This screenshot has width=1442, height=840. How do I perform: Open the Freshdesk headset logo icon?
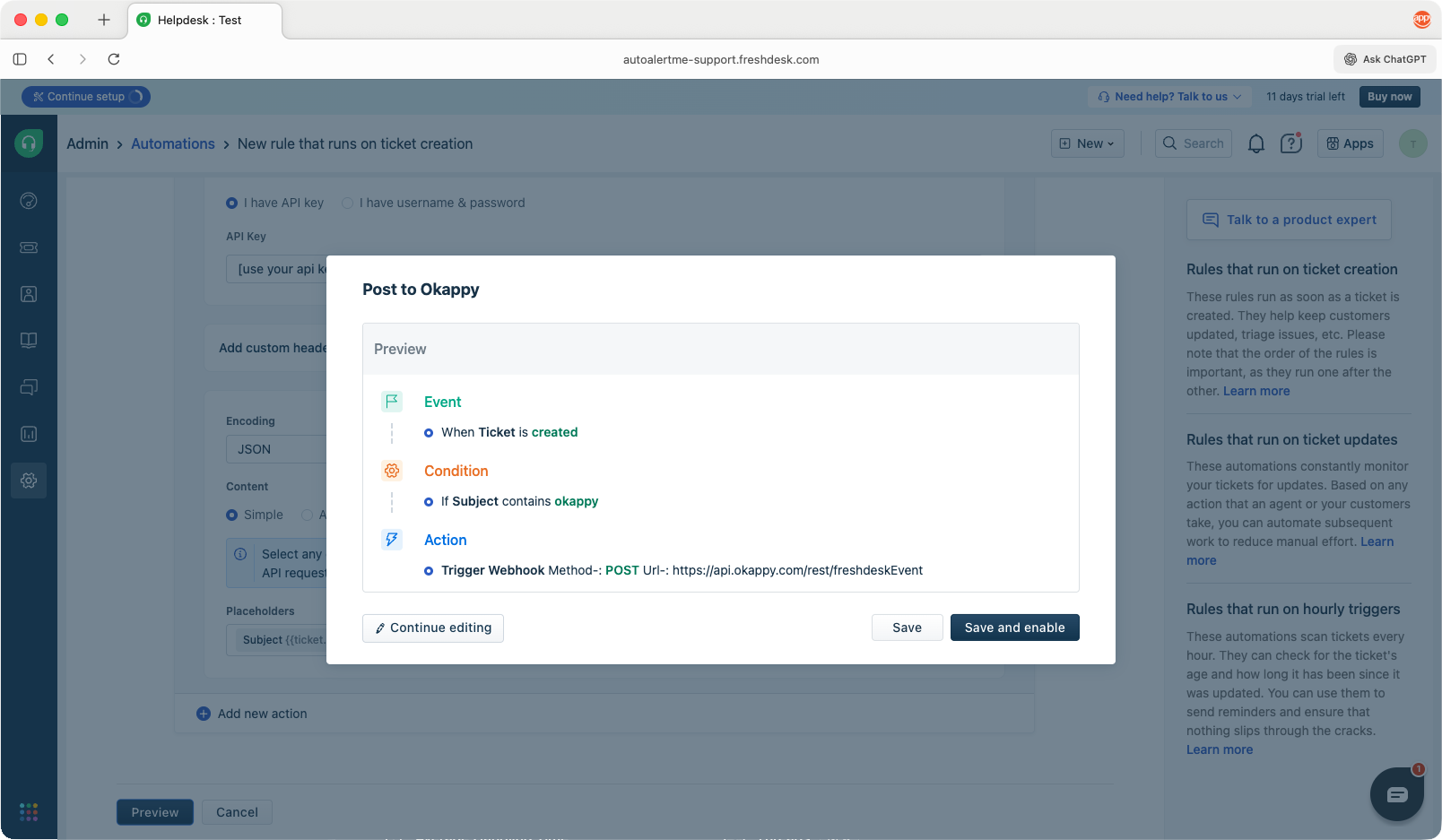click(29, 143)
